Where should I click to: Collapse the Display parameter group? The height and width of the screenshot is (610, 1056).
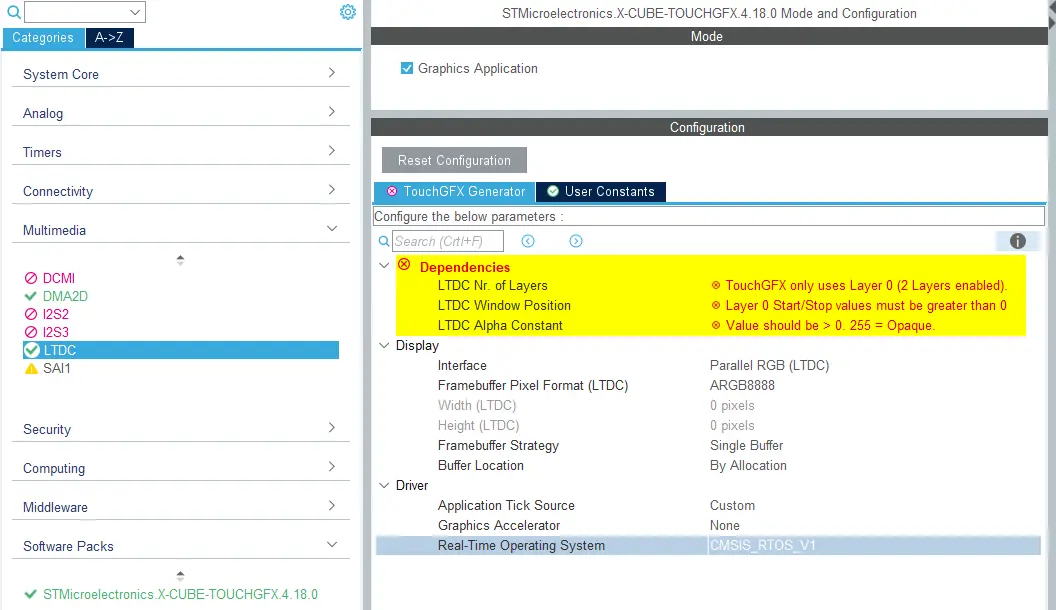(x=384, y=345)
